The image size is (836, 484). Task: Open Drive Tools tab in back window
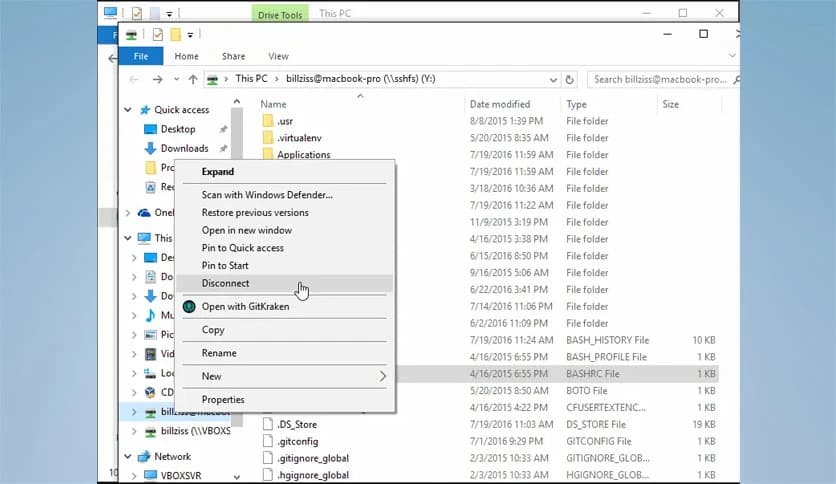click(x=280, y=14)
